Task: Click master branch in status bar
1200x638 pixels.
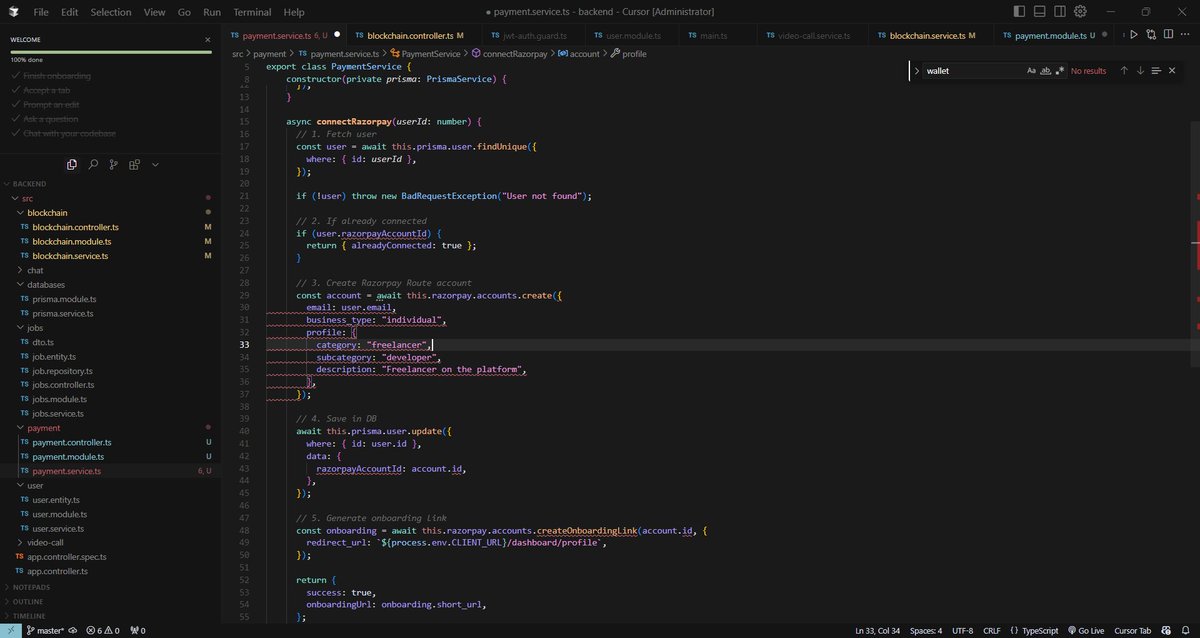Action: coord(45,631)
